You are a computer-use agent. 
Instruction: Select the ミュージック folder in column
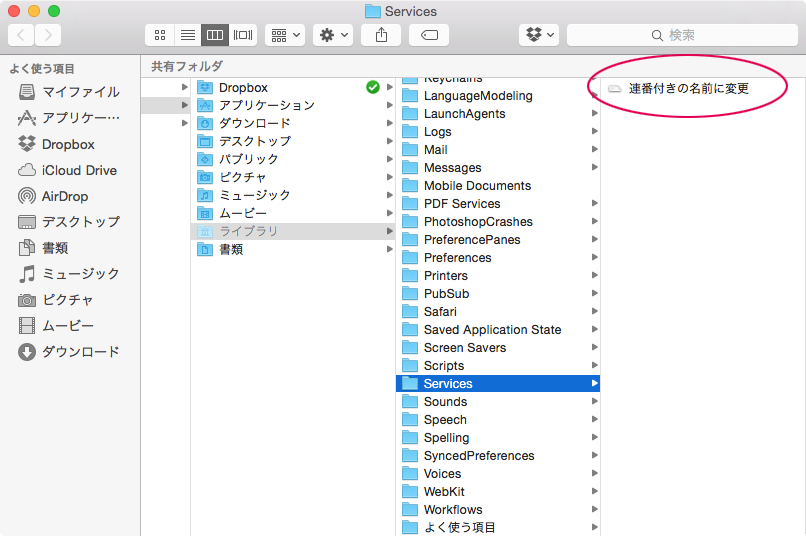point(293,195)
